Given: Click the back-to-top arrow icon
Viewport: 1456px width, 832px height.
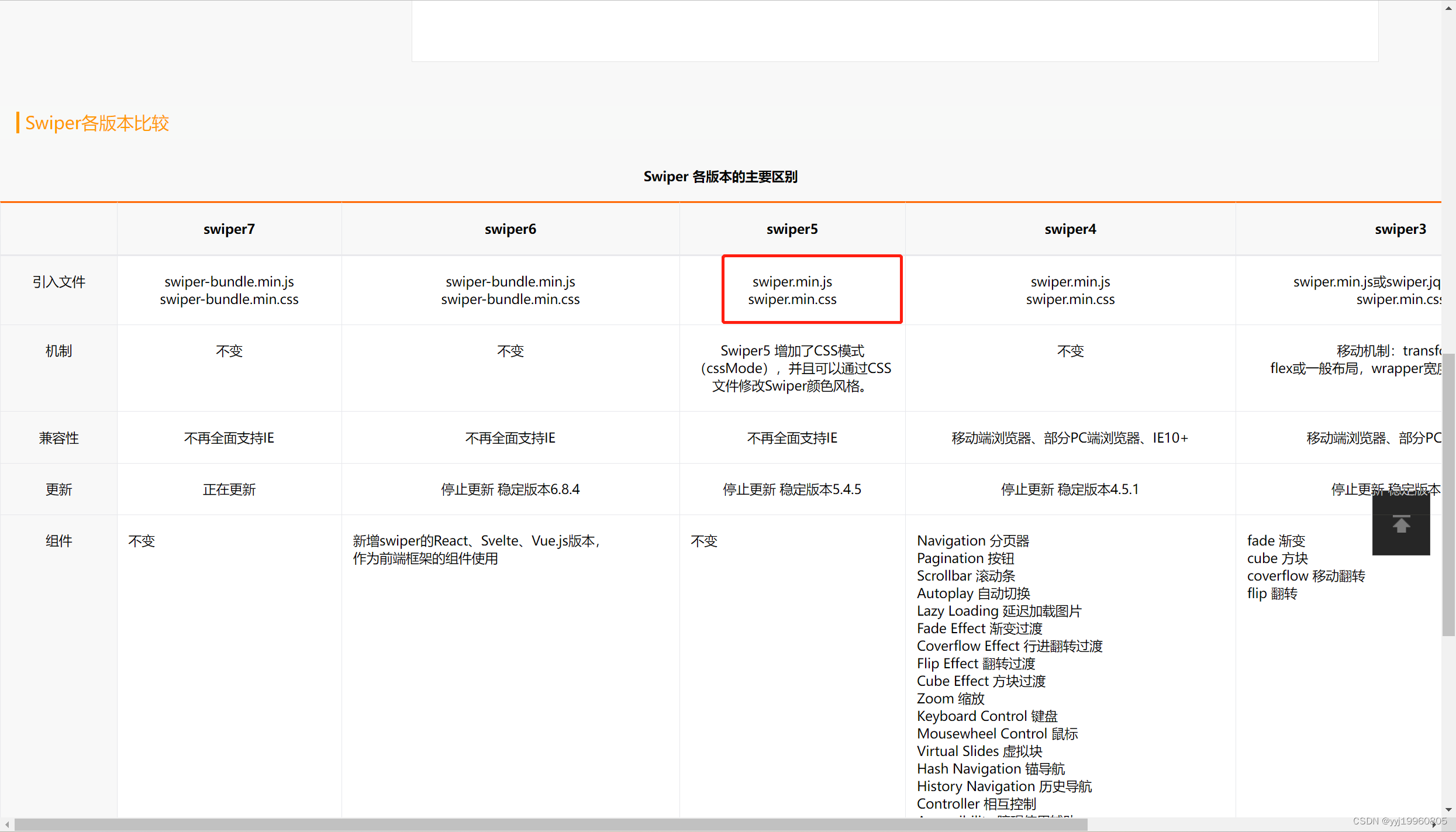Looking at the screenshot, I should pos(1401,524).
